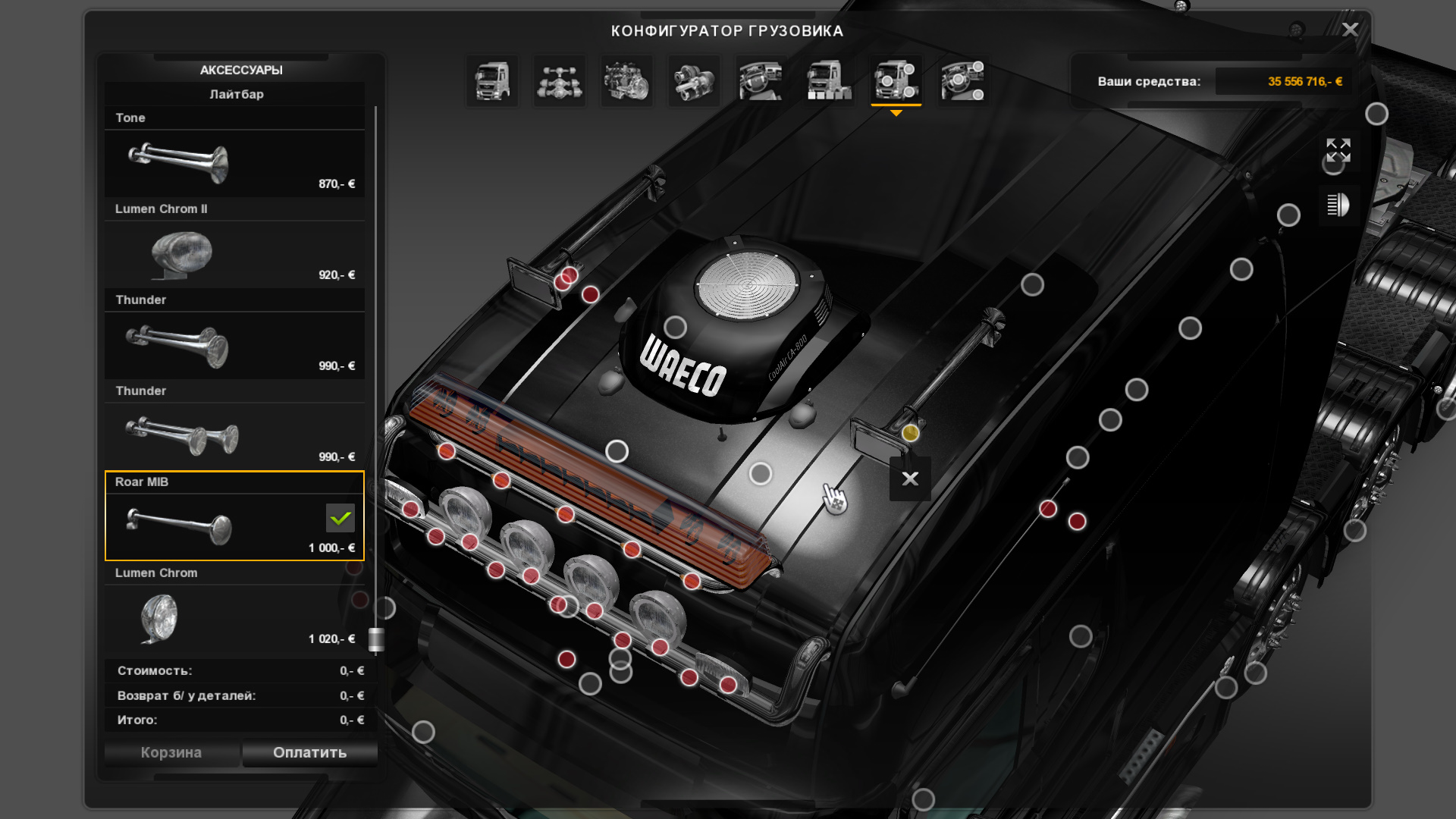Select the engine category icon

tap(626, 81)
